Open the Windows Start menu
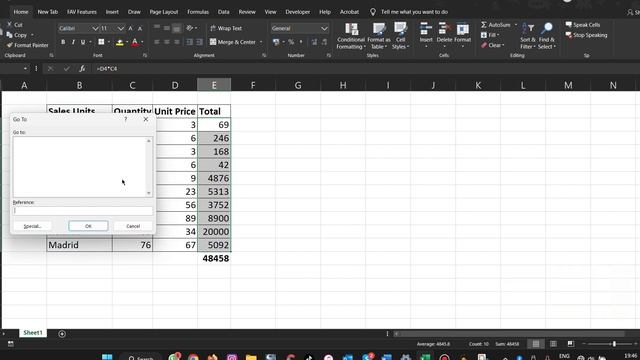640x360 pixels. tap(107, 357)
